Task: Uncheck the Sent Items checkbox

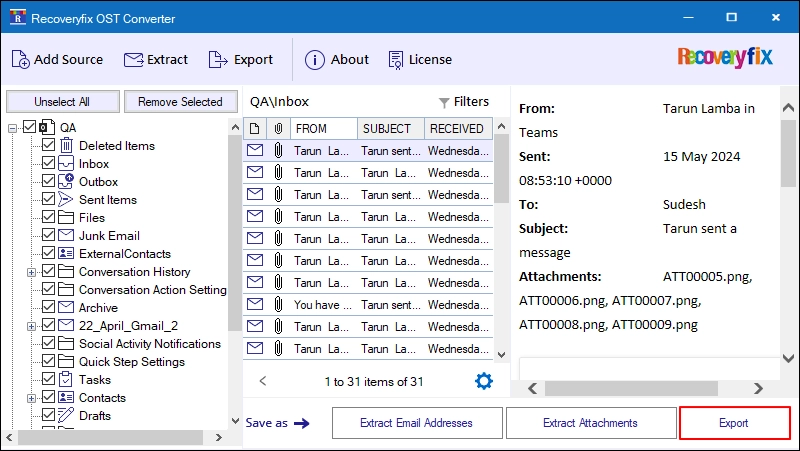Action: [48, 198]
